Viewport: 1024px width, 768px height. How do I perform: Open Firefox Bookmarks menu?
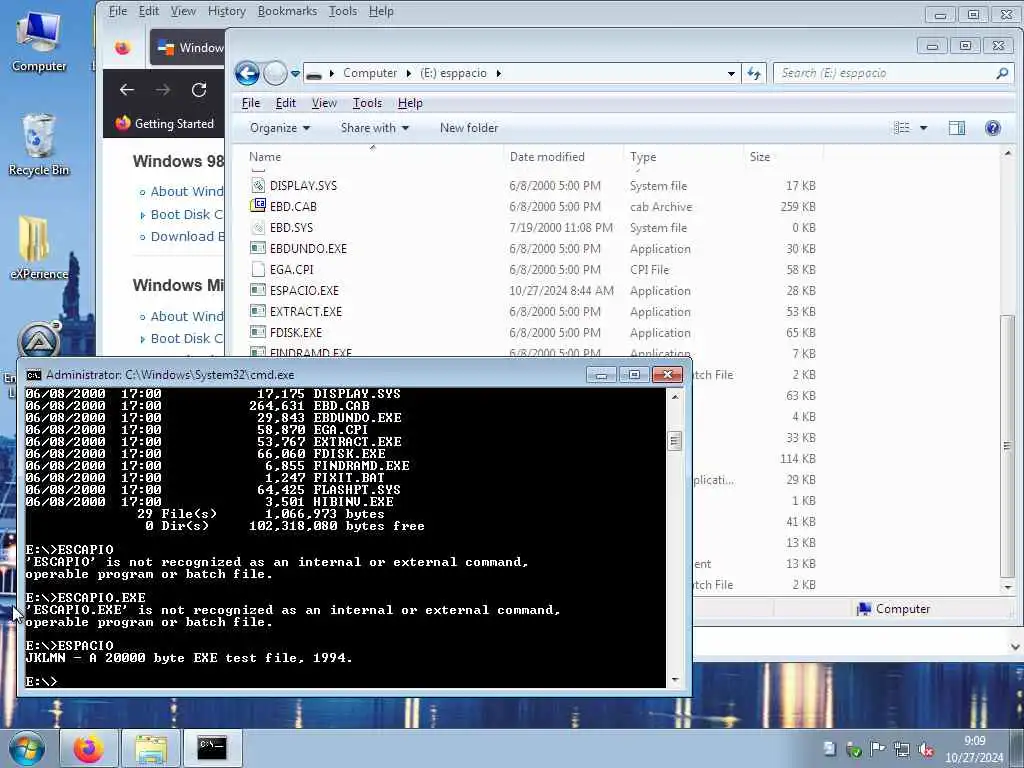(287, 11)
